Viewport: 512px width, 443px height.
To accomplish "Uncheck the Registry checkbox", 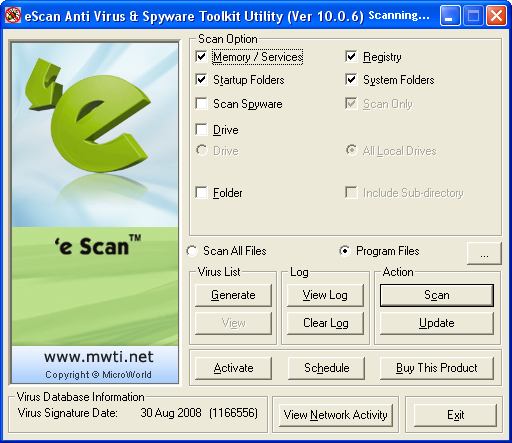I will (351, 56).
